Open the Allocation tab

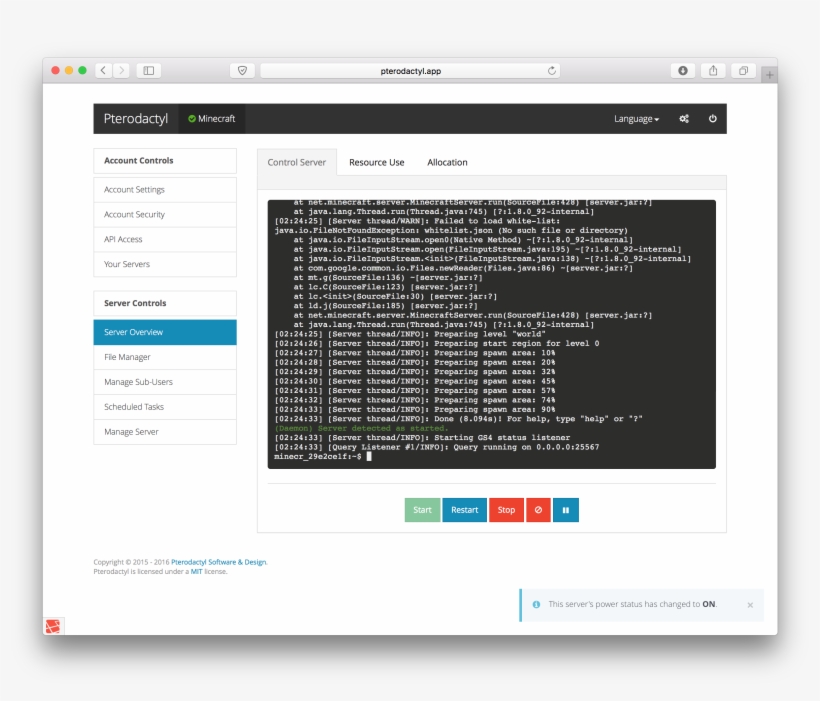[446, 161]
